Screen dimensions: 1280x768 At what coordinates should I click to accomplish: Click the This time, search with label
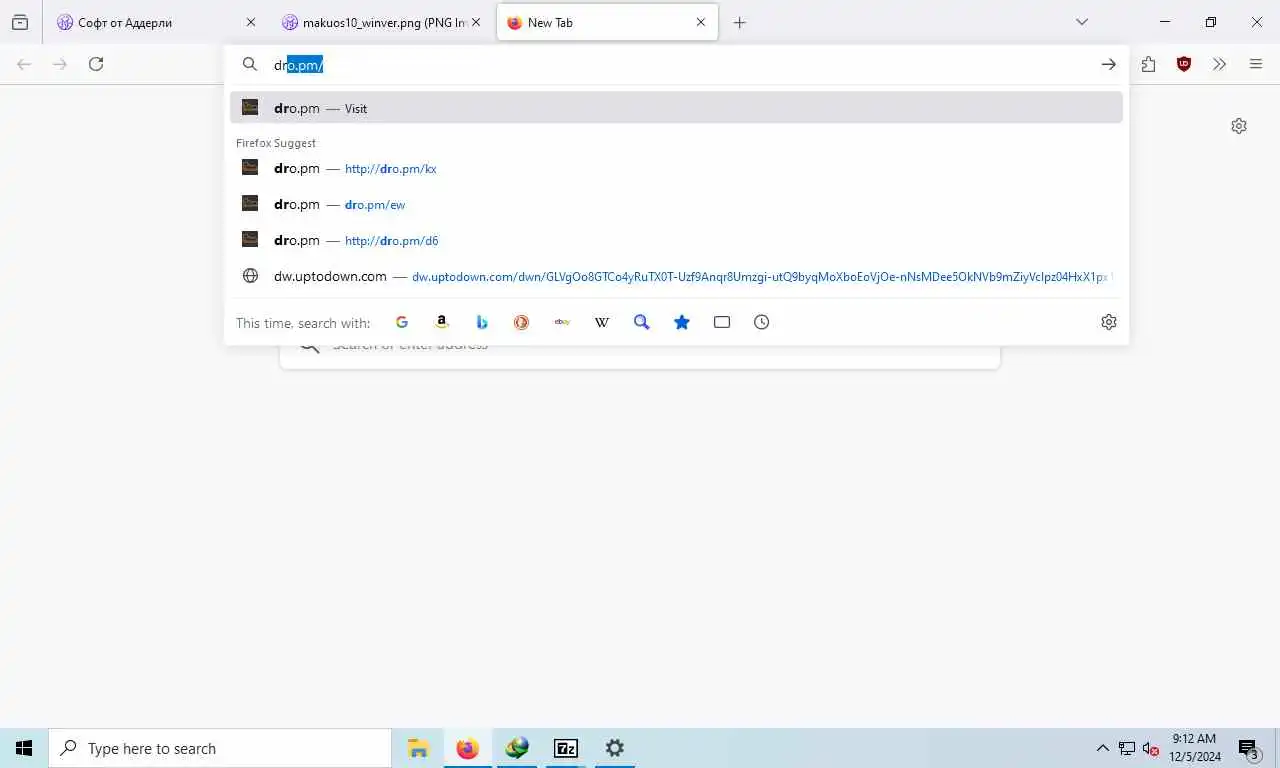(x=303, y=323)
